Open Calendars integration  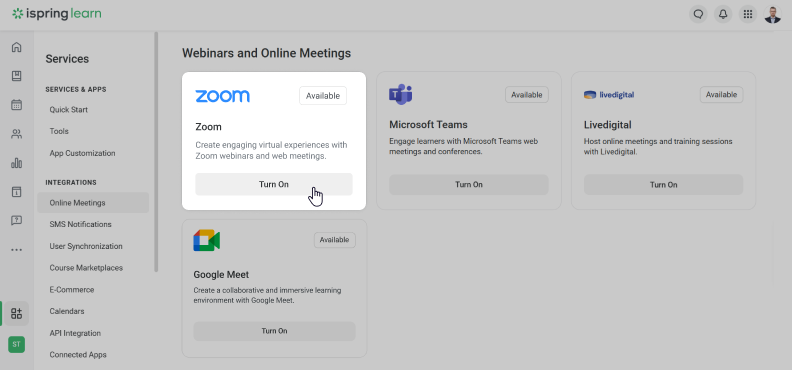pos(67,311)
